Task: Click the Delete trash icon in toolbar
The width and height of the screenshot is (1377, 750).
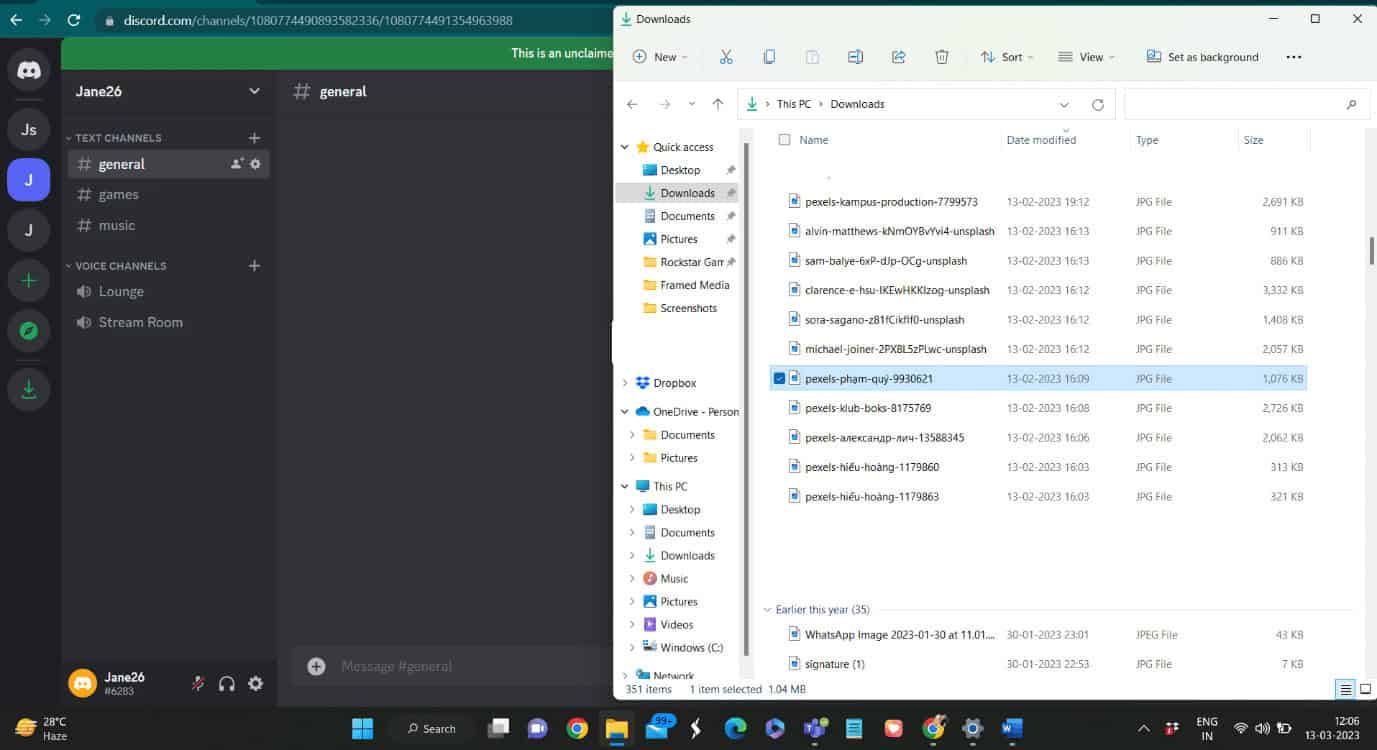Action: click(x=941, y=57)
